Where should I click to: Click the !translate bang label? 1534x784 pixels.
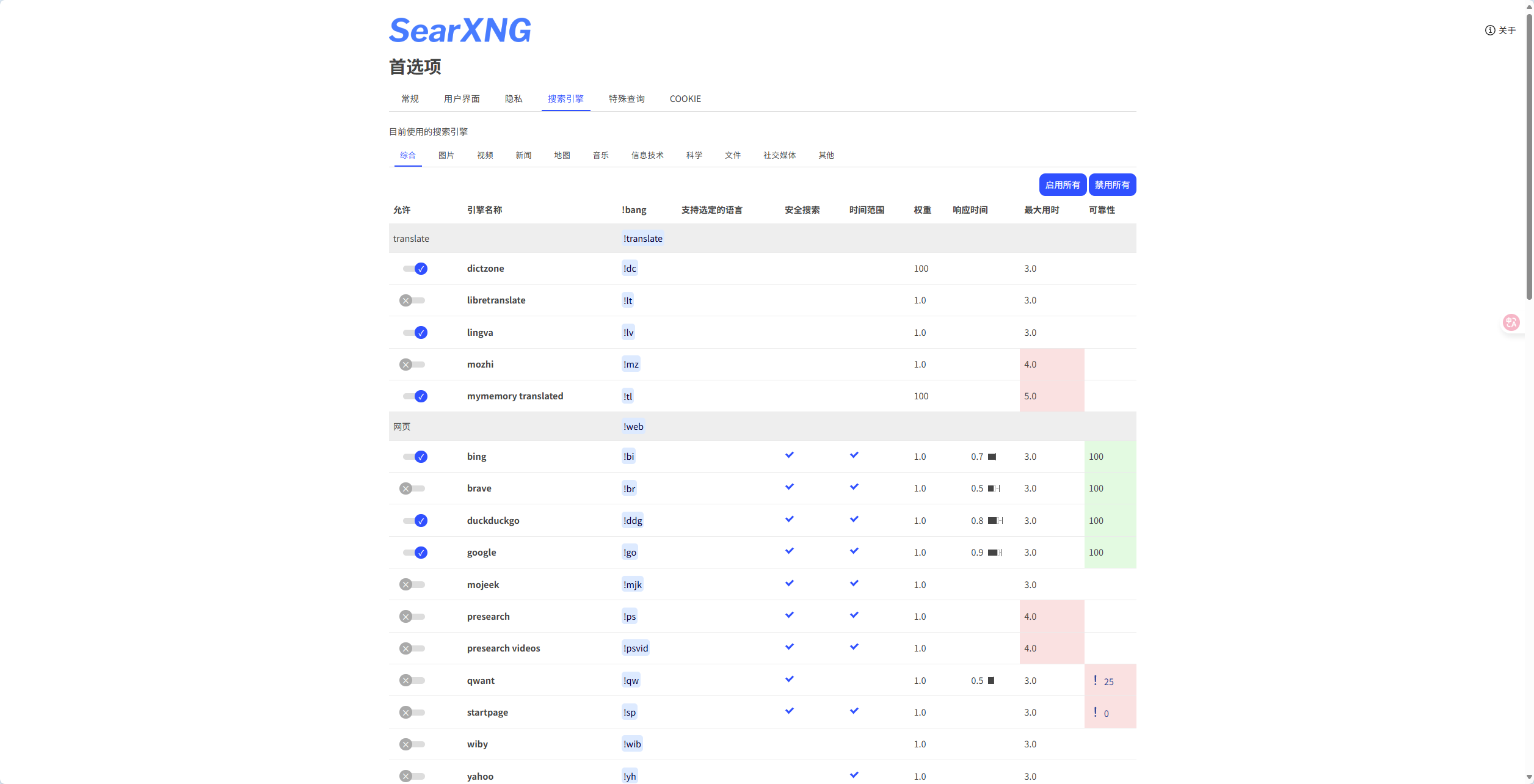(642, 239)
